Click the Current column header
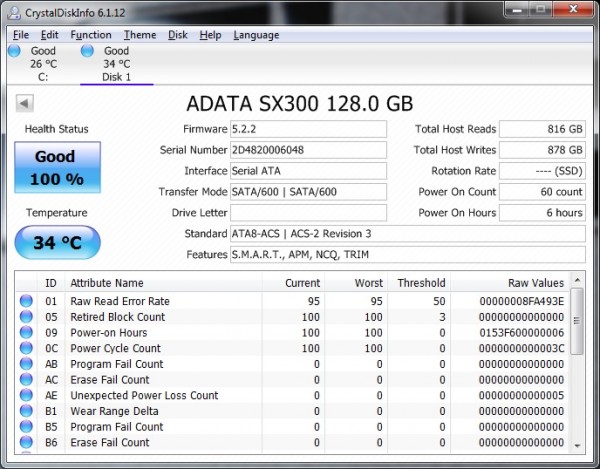Image resolution: width=600 pixels, height=469 pixels. [293, 283]
